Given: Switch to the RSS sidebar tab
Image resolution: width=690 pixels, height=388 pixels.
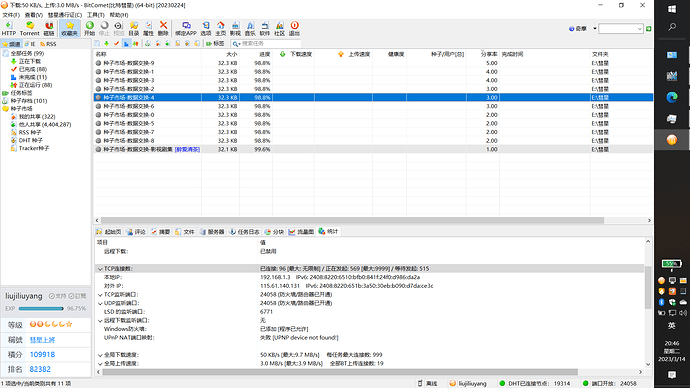Looking at the screenshot, I should [48, 44].
